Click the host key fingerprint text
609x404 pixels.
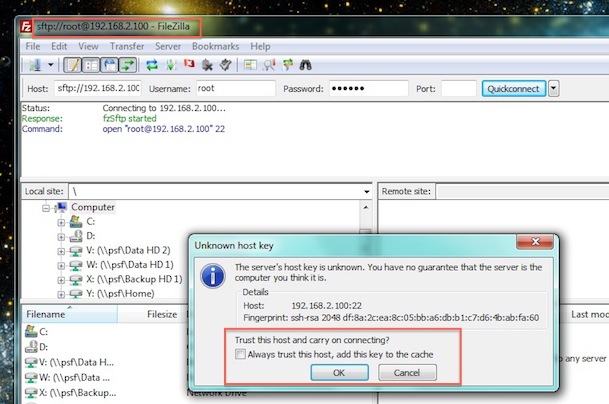(x=391, y=317)
